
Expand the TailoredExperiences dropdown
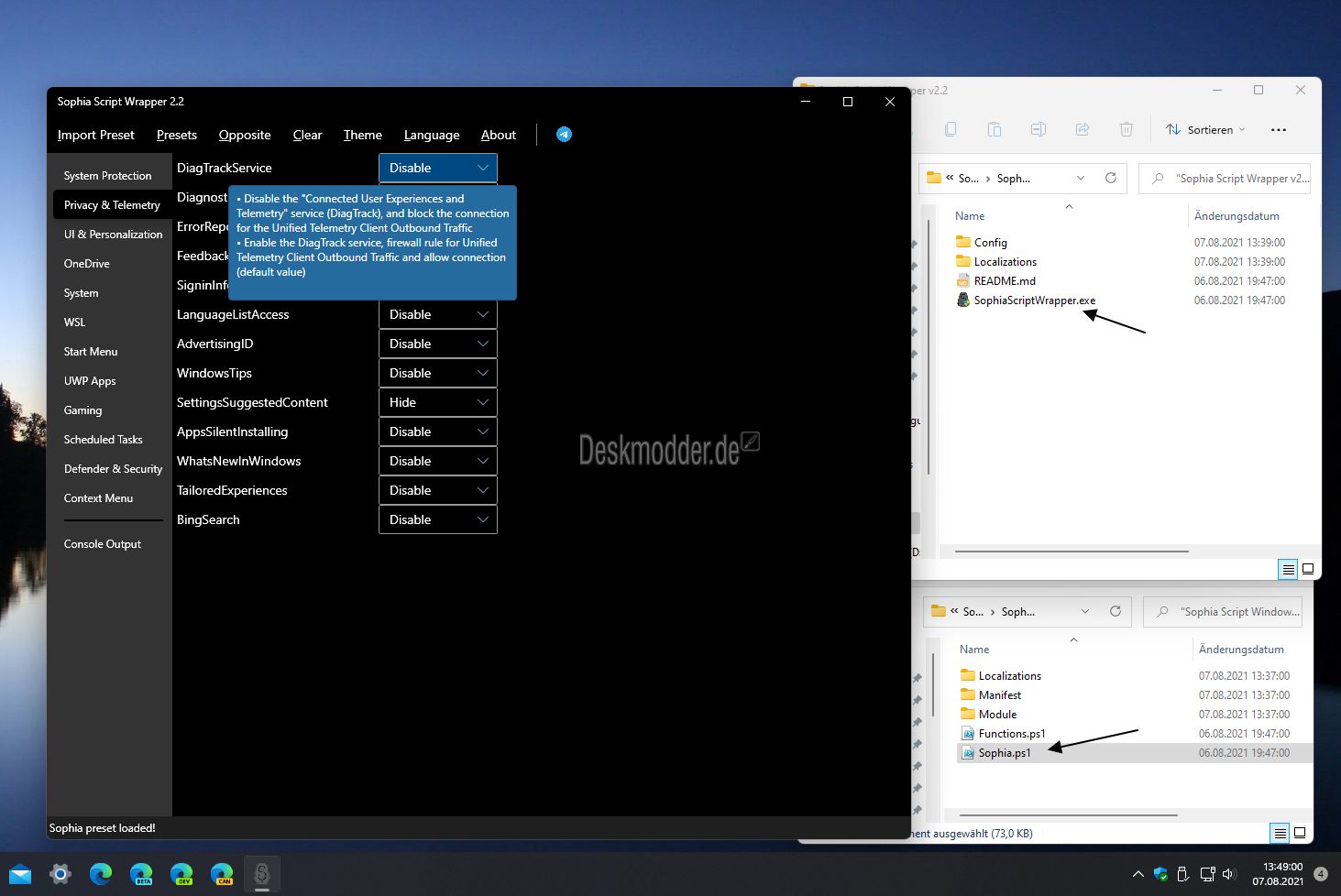[x=438, y=490]
